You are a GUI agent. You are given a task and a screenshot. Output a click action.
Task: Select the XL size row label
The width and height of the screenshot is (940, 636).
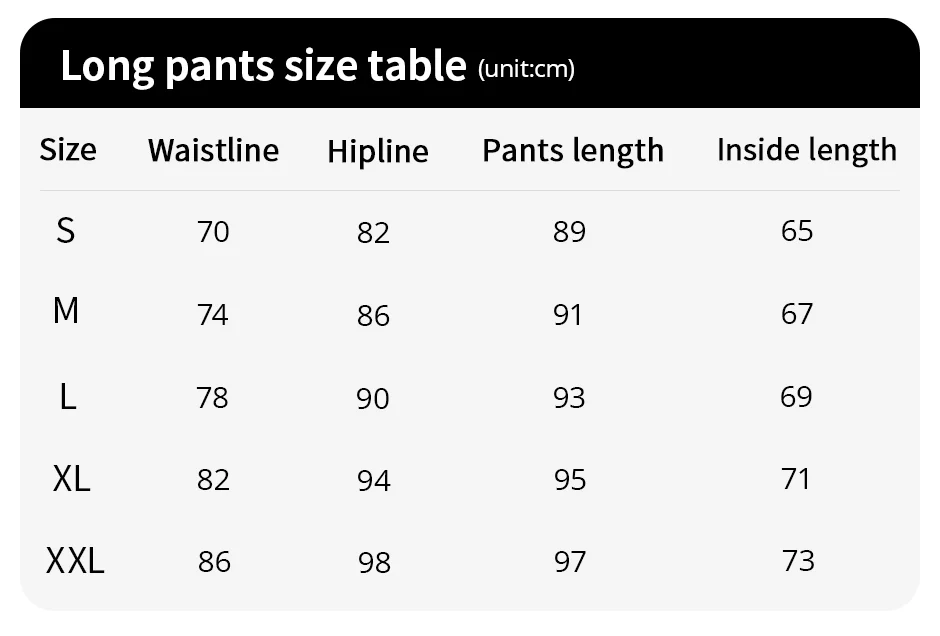[x=71, y=479]
